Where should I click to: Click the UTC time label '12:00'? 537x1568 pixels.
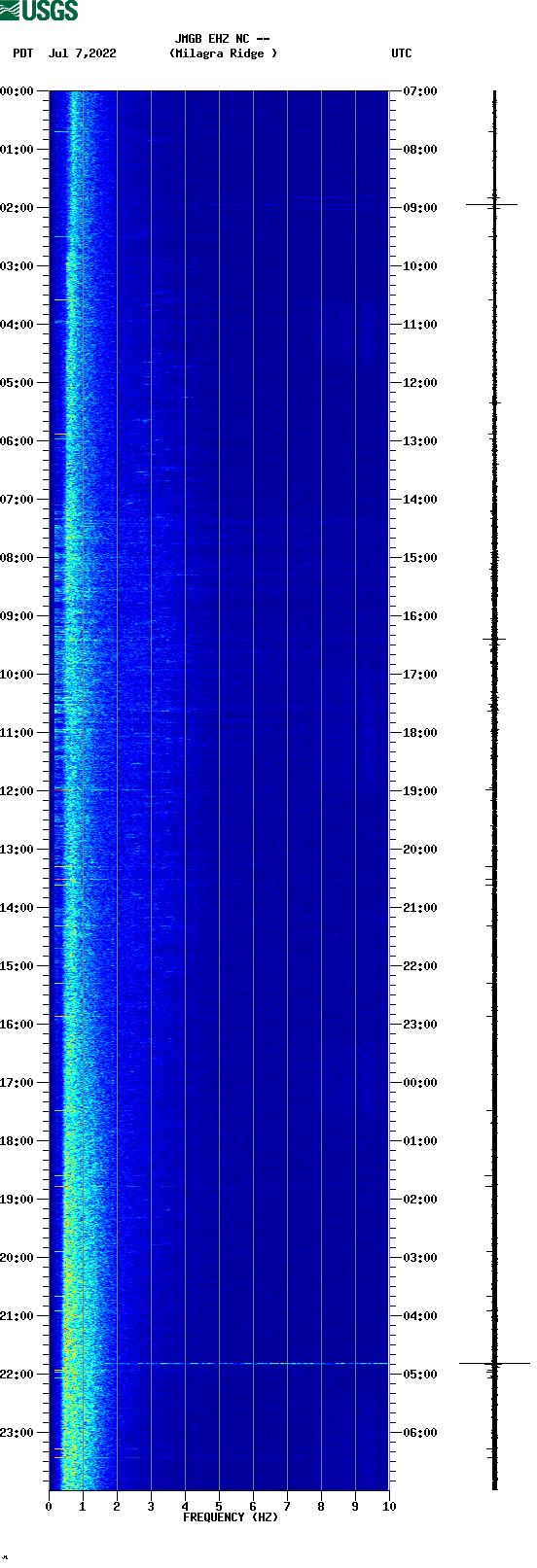tap(420, 383)
